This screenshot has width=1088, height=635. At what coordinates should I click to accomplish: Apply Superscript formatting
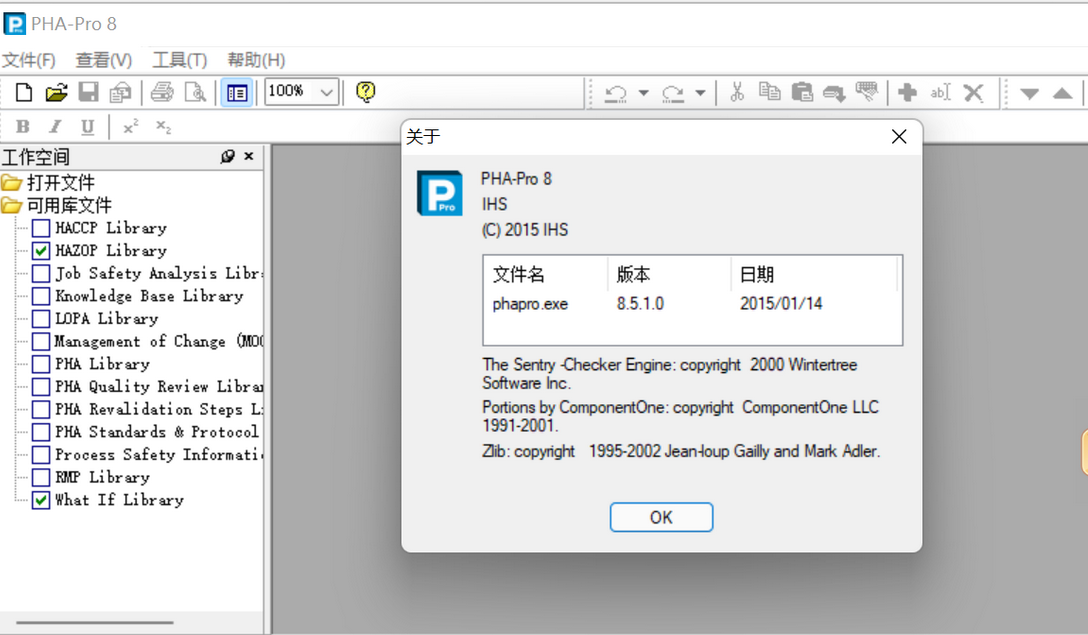point(130,126)
